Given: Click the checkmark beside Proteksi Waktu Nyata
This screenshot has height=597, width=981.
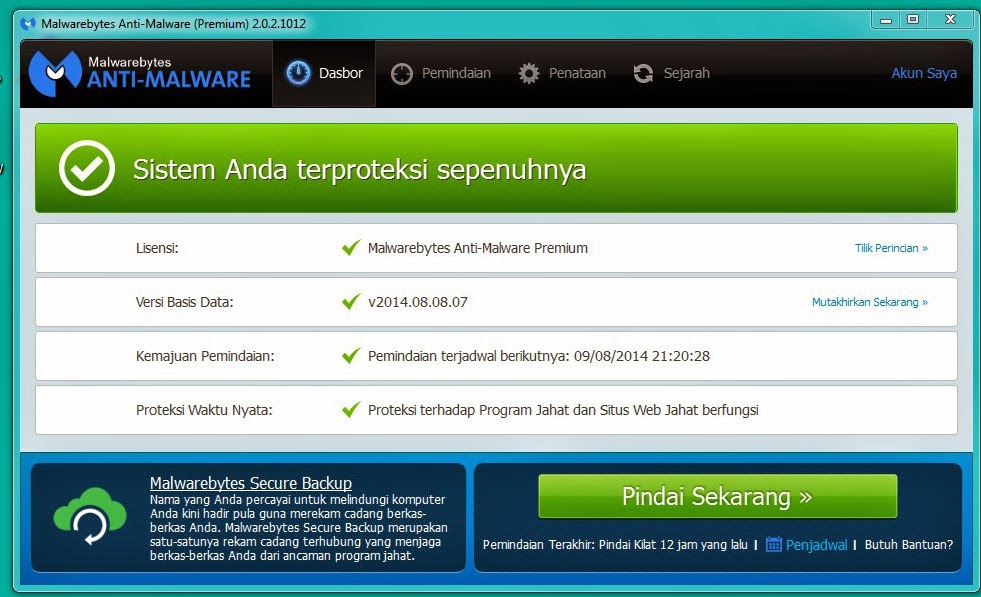Looking at the screenshot, I should pos(352,409).
